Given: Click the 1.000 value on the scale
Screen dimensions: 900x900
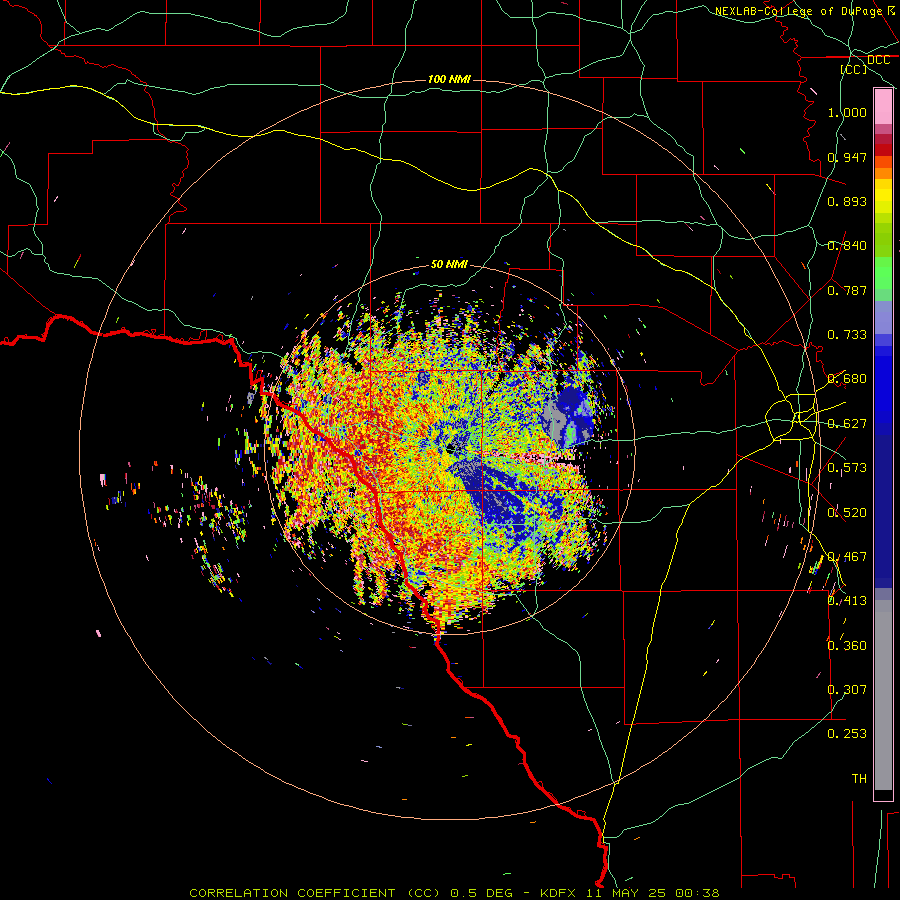Looking at the screenshot, I should [x=847, y=112].
